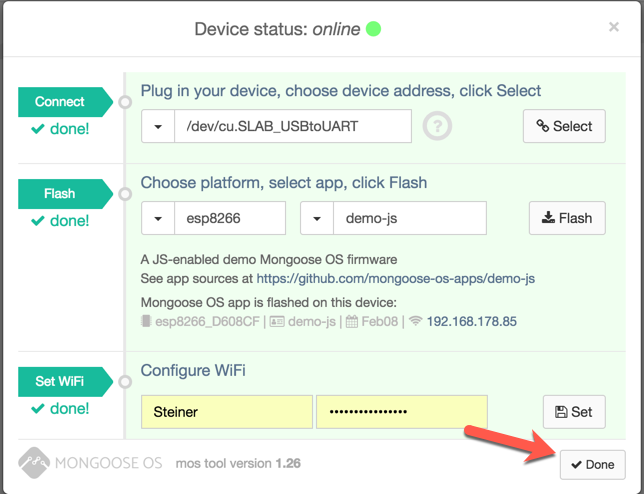This screenshot has width=644, height=494.
Task: Open the device address dropdown arrow
Action: [158, 126]
